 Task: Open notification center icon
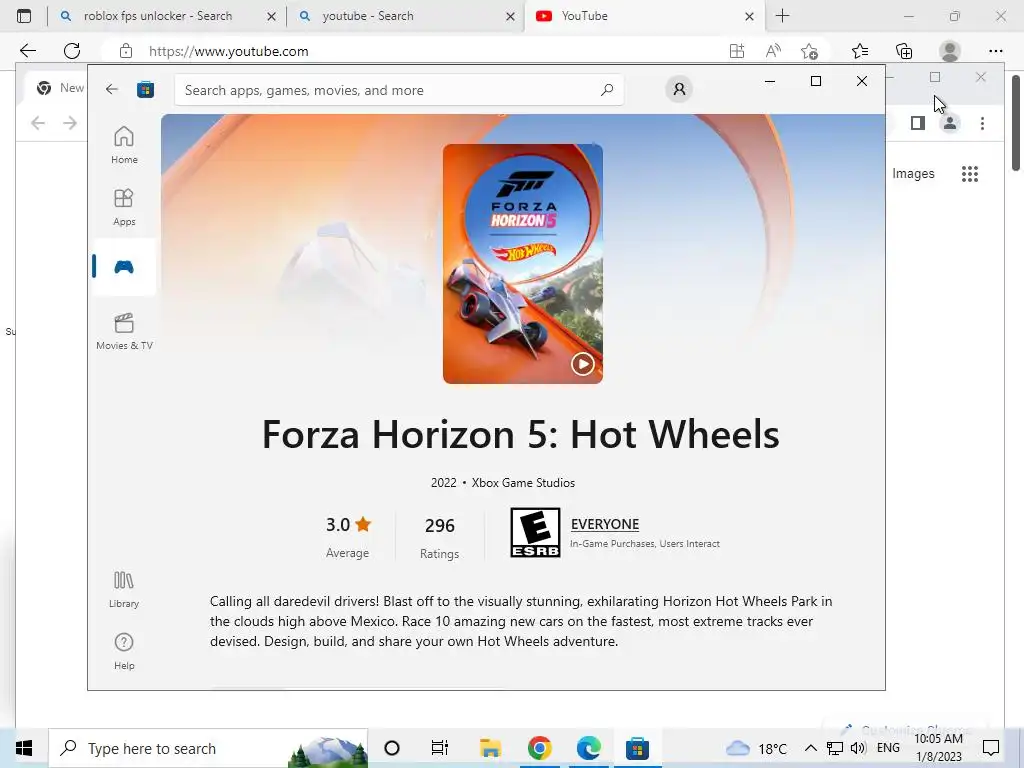(x=991, y=748)
